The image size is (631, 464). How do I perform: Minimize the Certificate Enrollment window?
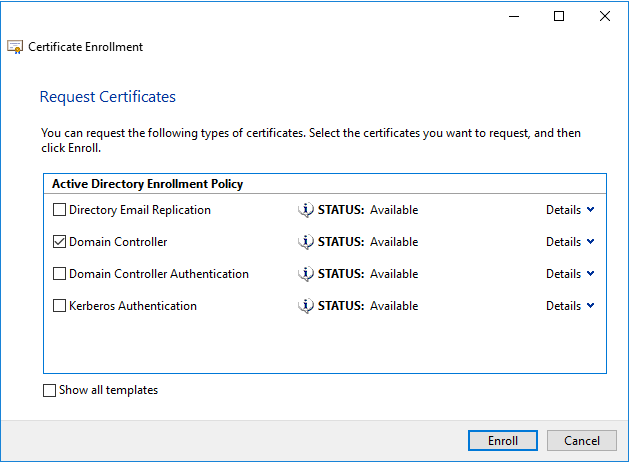tap(514, 16)
